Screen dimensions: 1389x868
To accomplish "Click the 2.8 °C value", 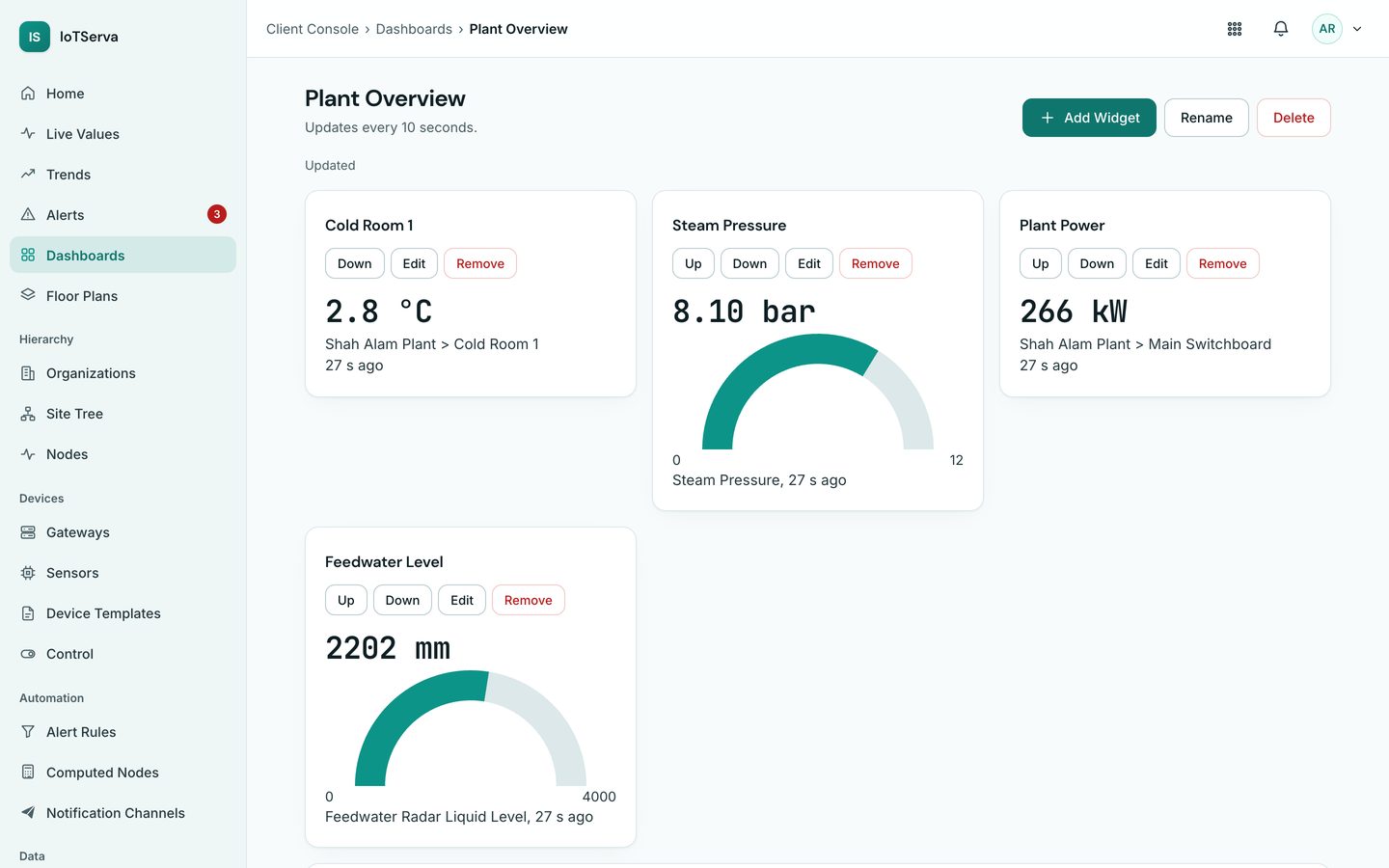I will [379, 312].
